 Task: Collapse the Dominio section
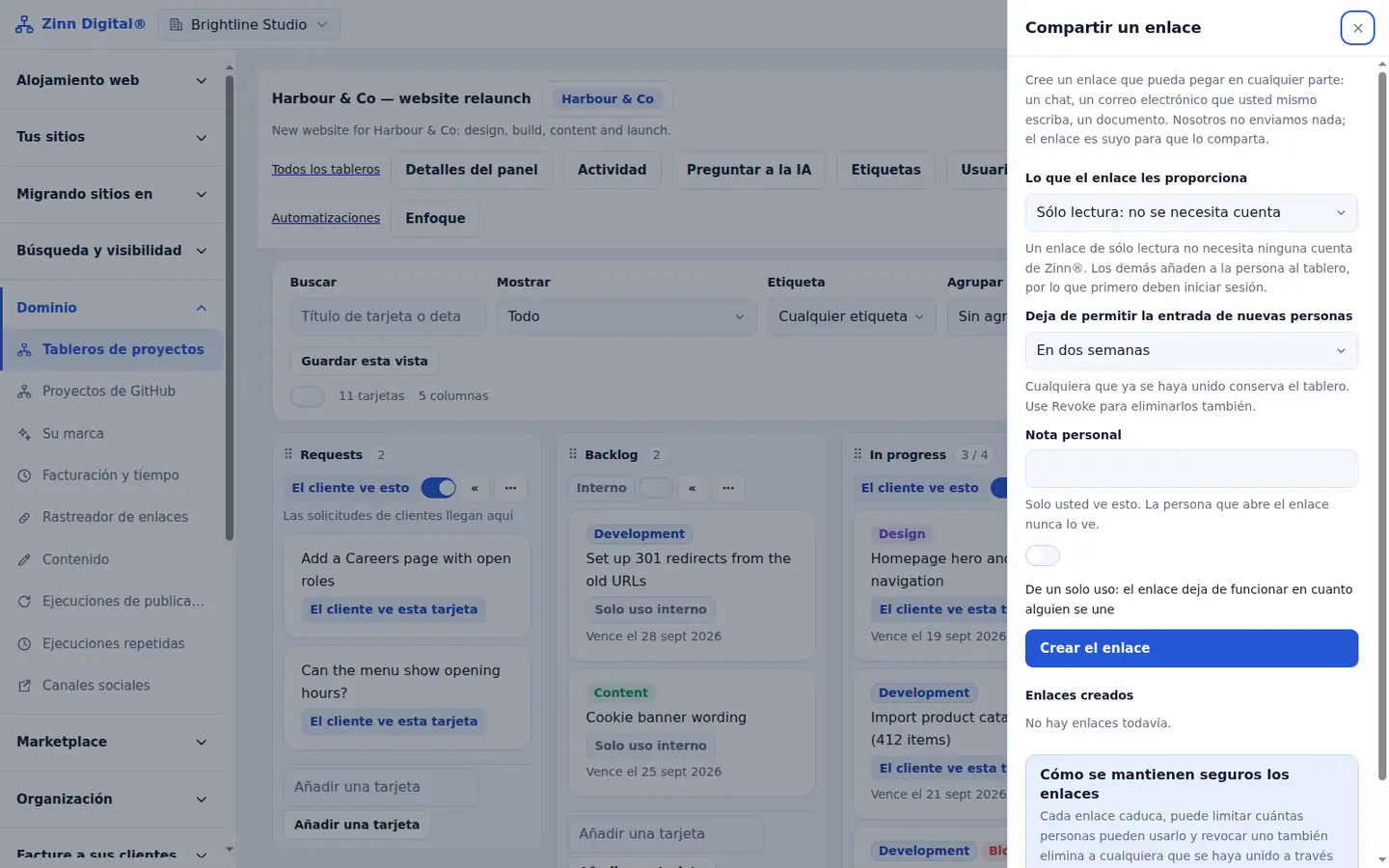tap(112, 308)
